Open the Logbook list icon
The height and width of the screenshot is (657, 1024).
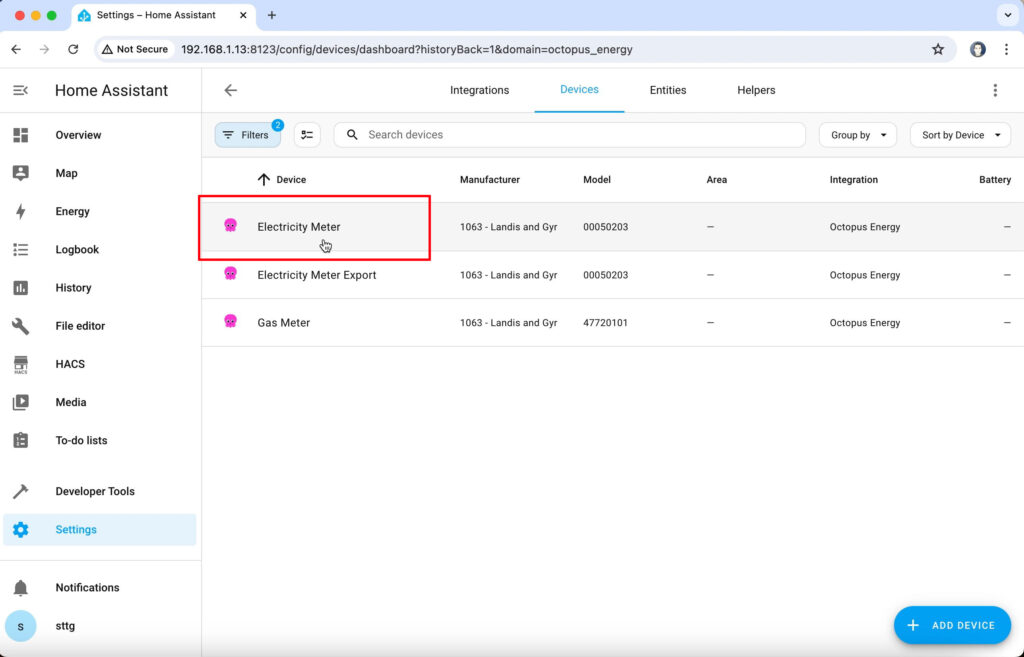click(21, 249)
